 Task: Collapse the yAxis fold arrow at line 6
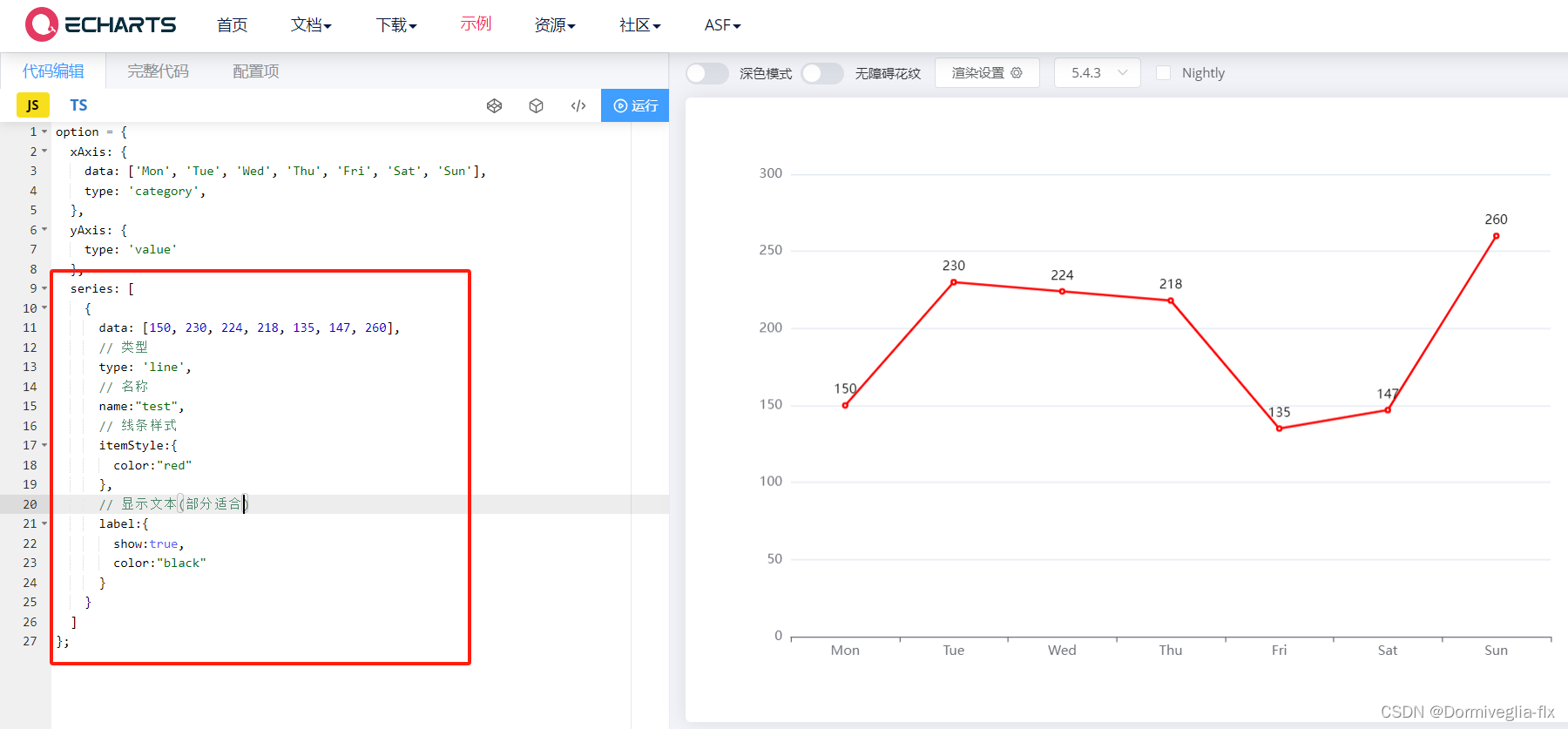tap(44, 230)
